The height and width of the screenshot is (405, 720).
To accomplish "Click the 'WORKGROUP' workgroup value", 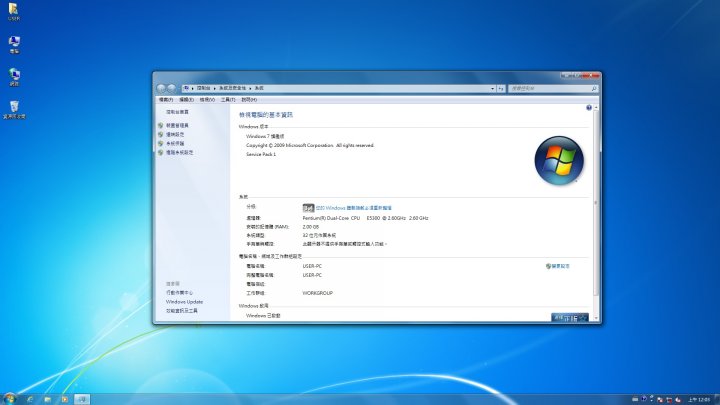I will pyautogui.click(x=317, y=293).
